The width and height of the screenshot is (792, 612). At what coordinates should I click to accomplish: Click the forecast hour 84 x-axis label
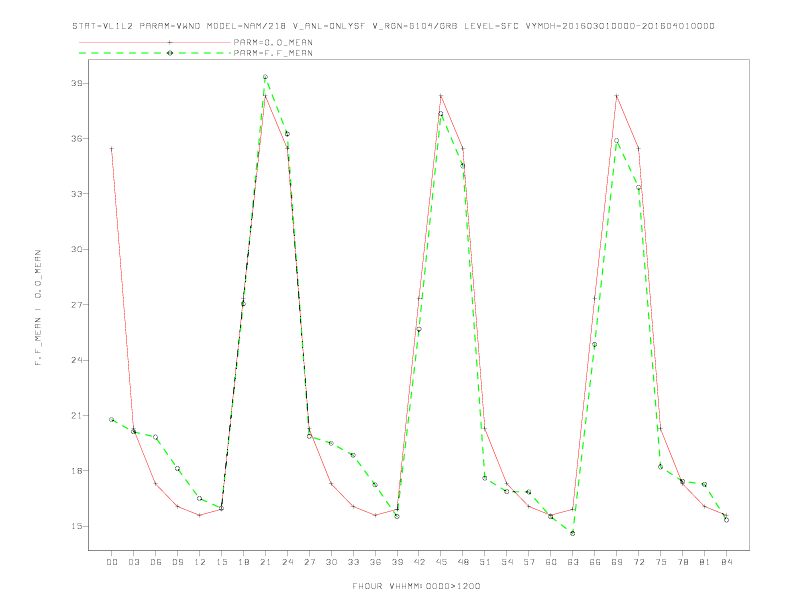pos(726,562)
